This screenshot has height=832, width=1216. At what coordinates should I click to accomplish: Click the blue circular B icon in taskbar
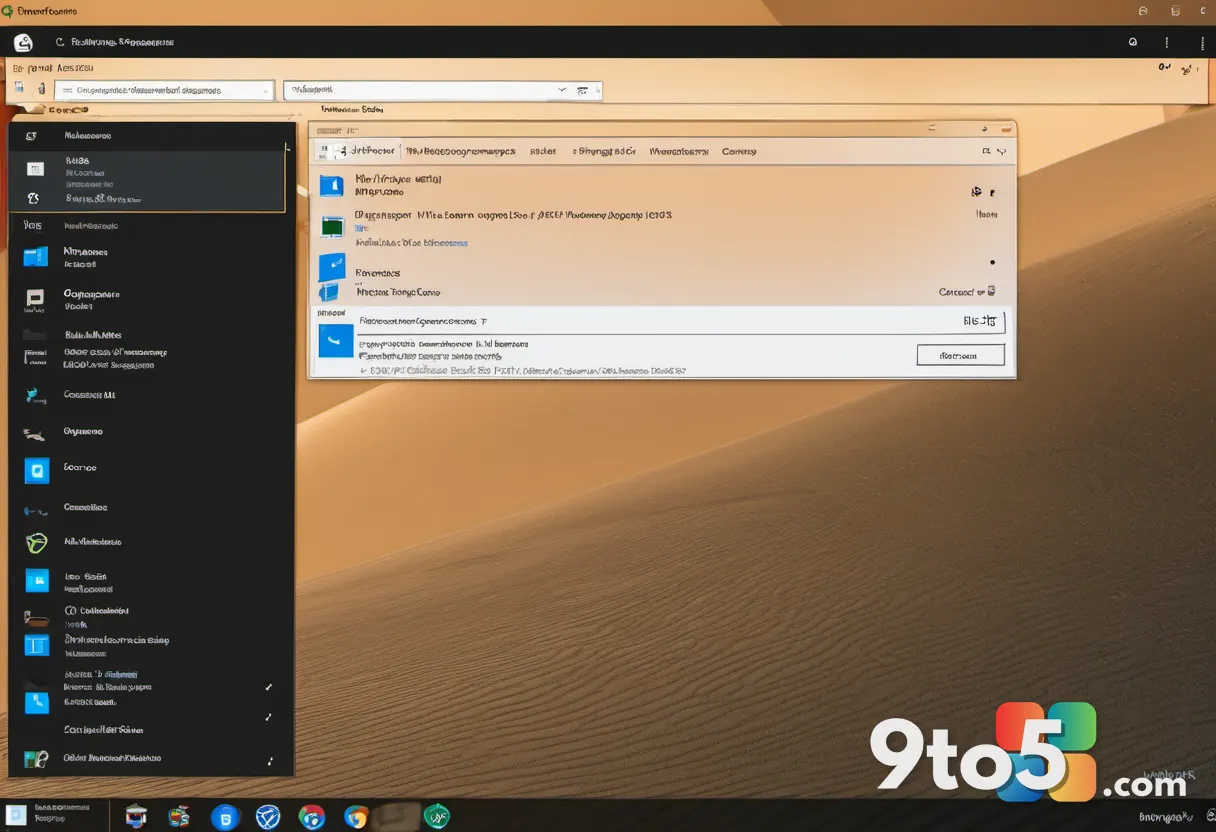(x=226, y=817)
